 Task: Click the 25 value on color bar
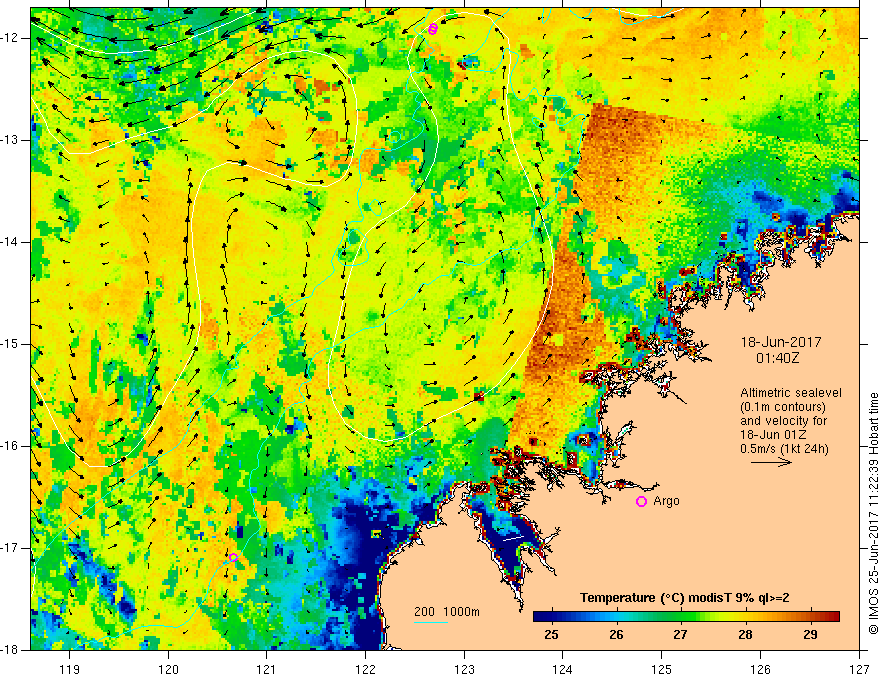(x=552, y=635)
